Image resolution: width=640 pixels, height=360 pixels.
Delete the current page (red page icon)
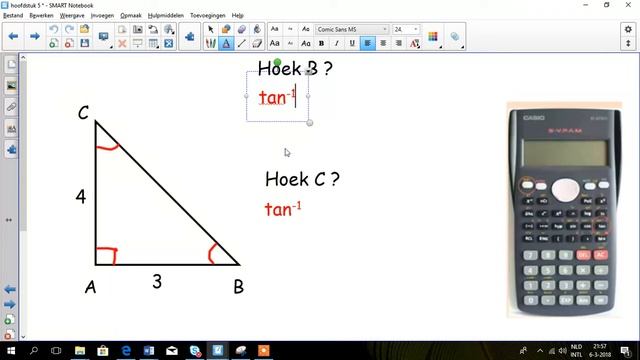pos(69,43)
